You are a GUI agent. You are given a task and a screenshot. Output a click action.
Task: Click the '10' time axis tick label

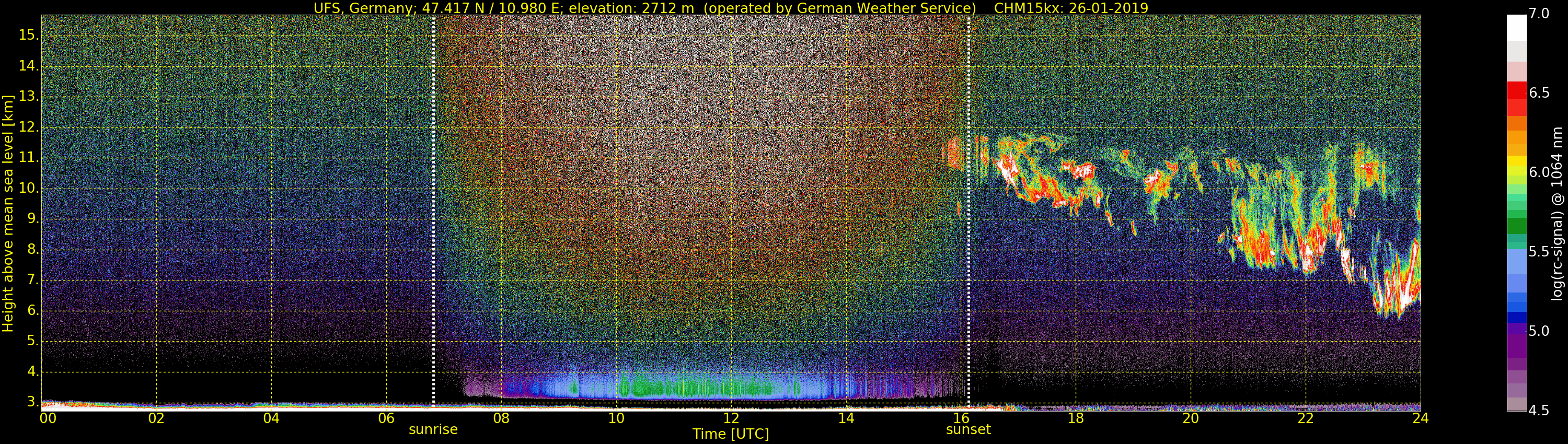616,418
